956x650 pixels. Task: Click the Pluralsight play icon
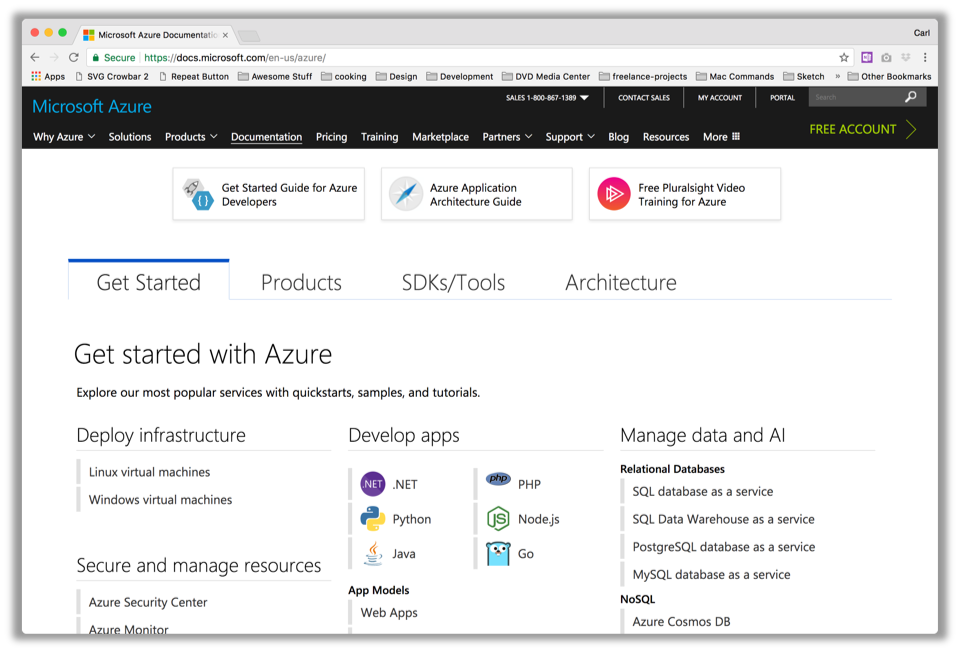tap(613, 194)
